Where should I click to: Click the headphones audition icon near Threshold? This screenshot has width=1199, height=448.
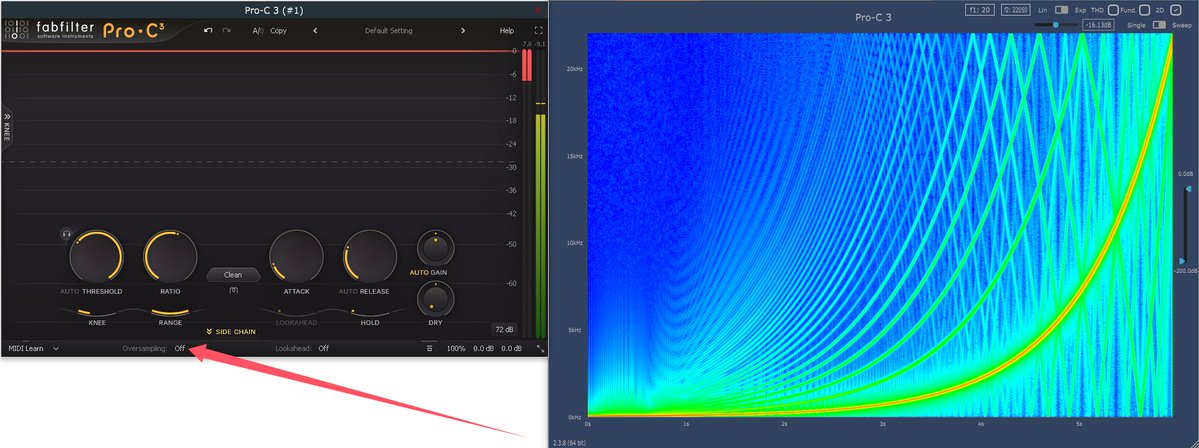(x=67, y=234)
